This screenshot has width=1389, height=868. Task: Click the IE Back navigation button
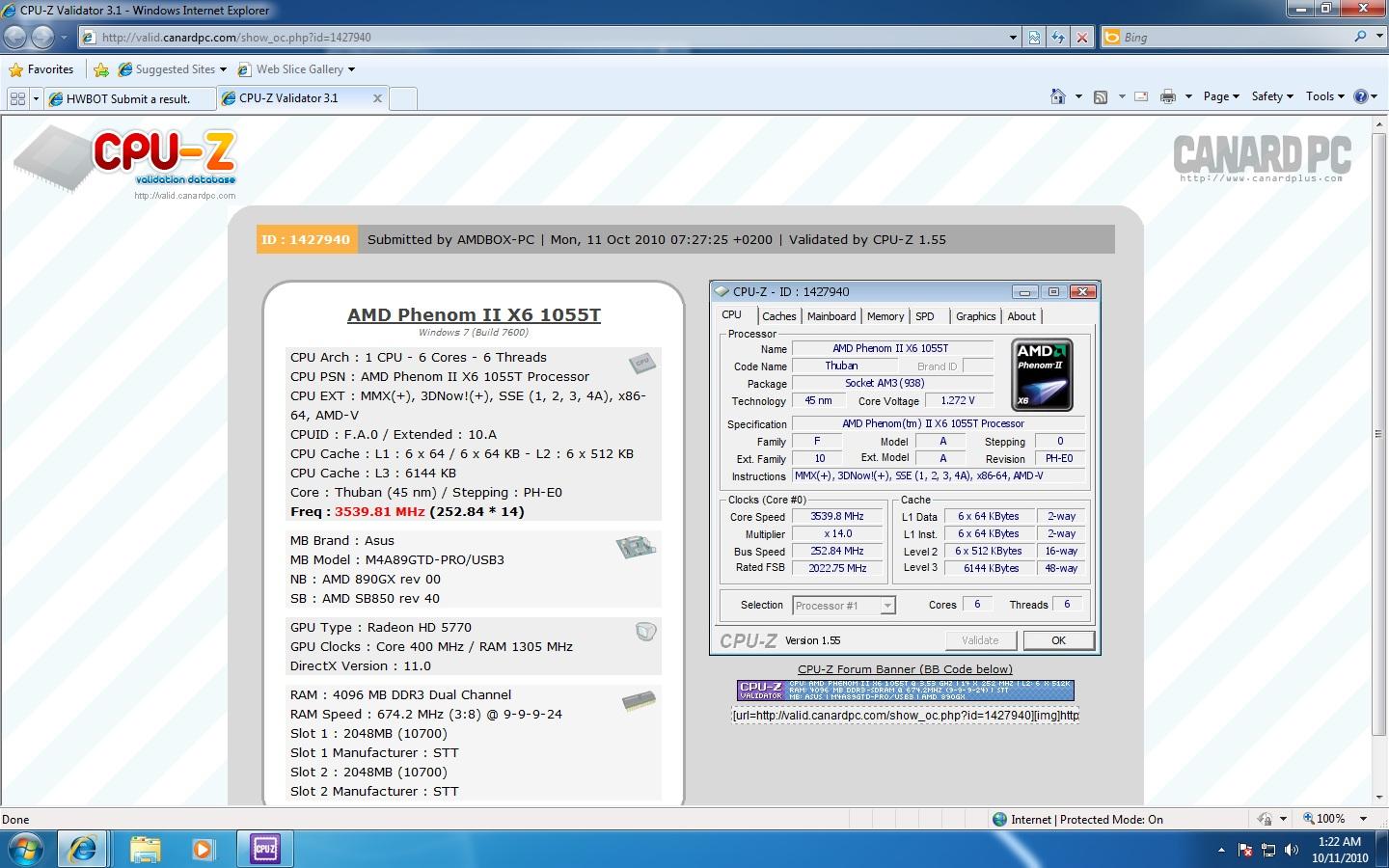coord(14,37)
